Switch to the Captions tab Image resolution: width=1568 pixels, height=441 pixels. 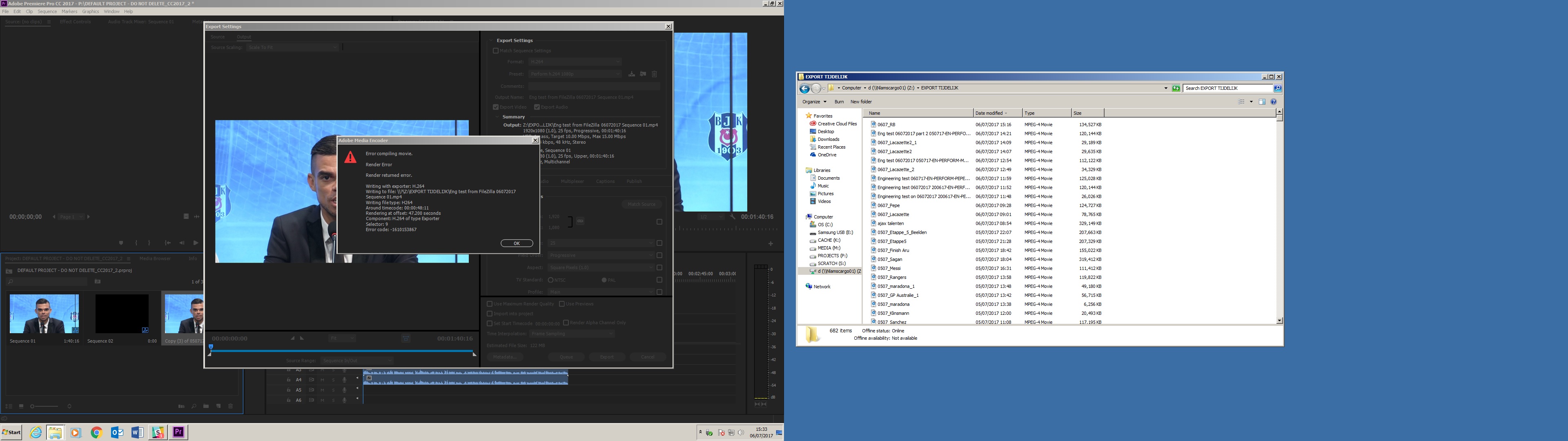click(605, 182)
